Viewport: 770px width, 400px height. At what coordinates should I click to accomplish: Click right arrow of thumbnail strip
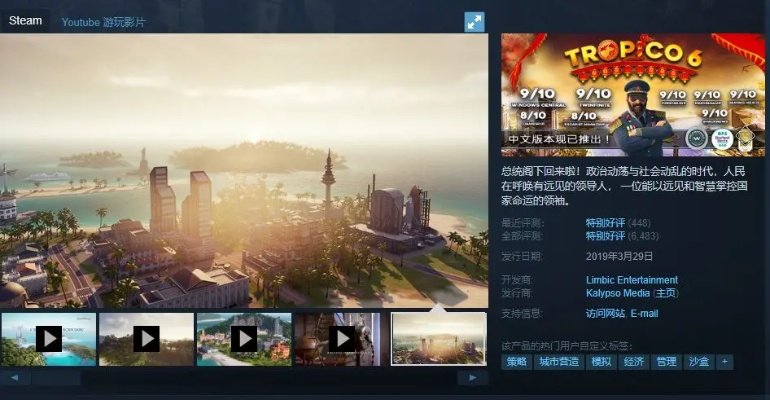472,377
